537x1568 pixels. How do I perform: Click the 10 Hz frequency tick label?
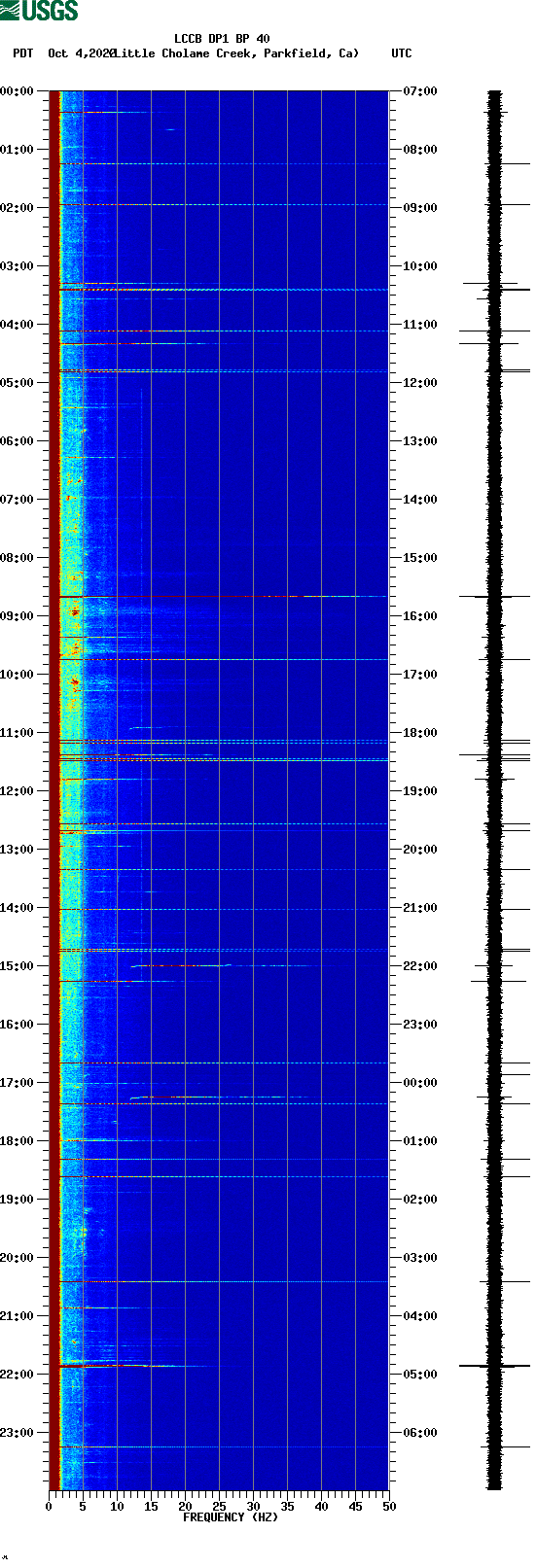tap(117, 1507)
